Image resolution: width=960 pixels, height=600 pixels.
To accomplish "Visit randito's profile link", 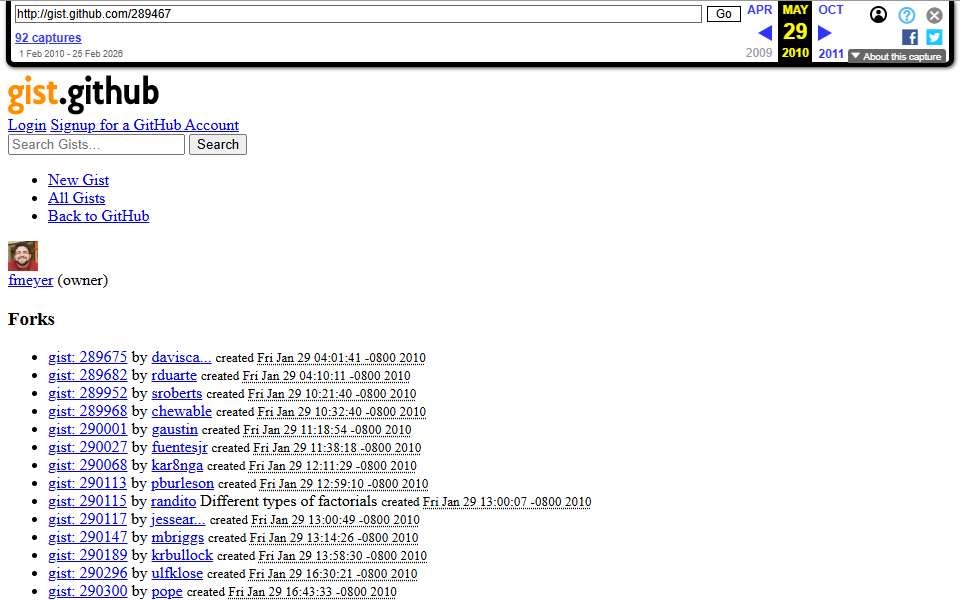I will pyautogui.click(x=173, y=501).
